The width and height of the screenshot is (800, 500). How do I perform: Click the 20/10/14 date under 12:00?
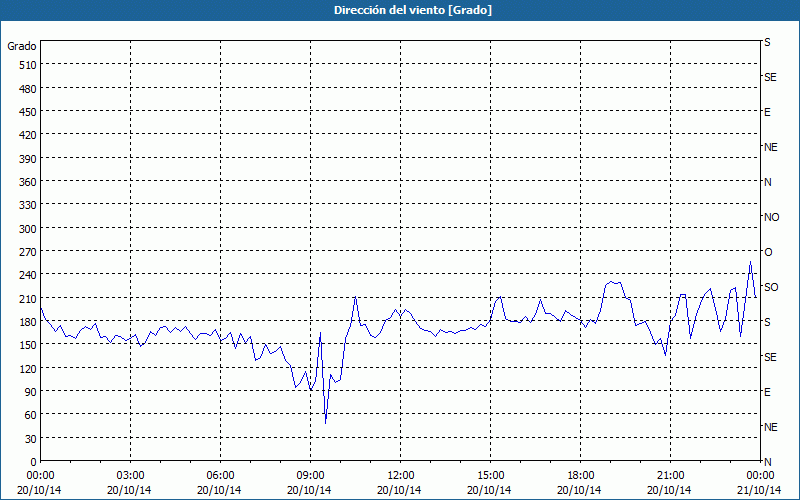[x=399, y=490]
